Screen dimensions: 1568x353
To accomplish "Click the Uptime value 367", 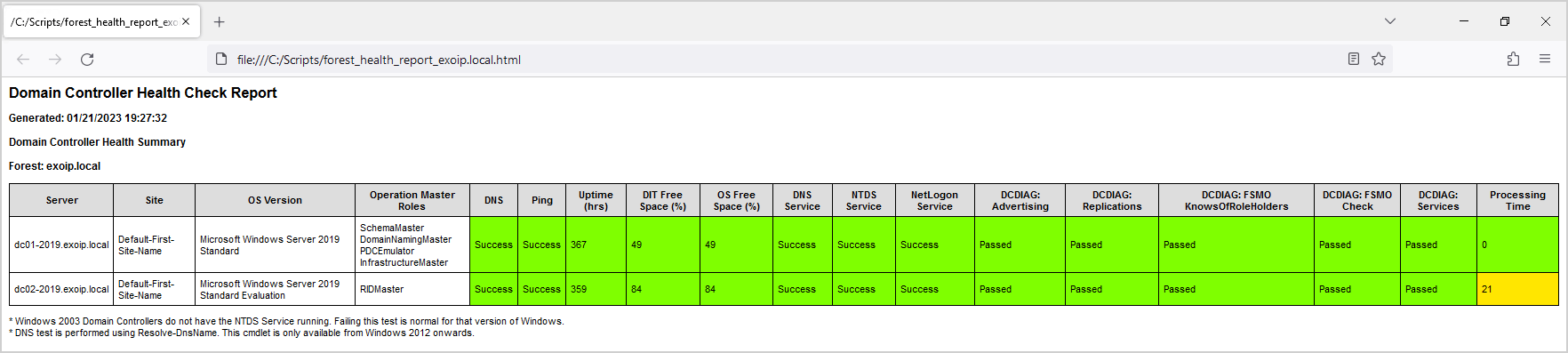I will click(596, 245).
